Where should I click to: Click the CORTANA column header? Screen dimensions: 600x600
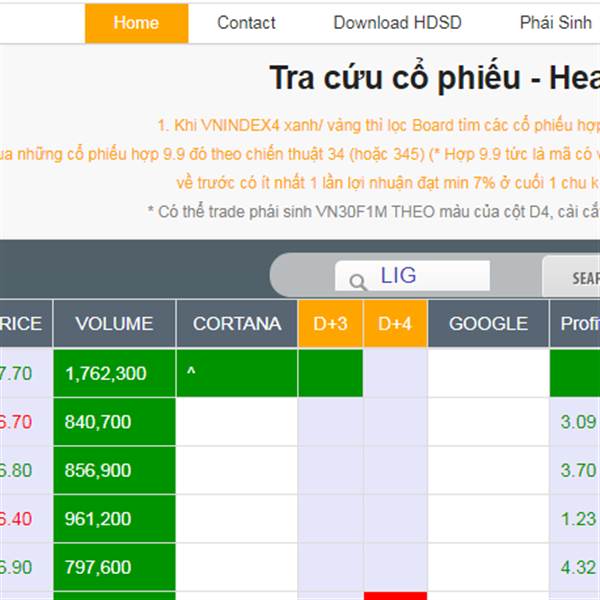point(237,324)
